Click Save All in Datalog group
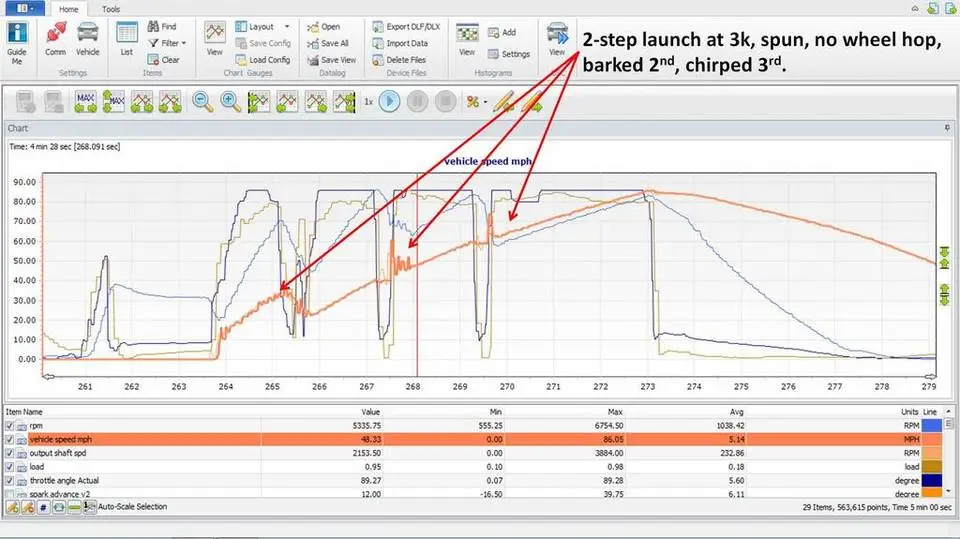960x539 pixels. point(328,43)
